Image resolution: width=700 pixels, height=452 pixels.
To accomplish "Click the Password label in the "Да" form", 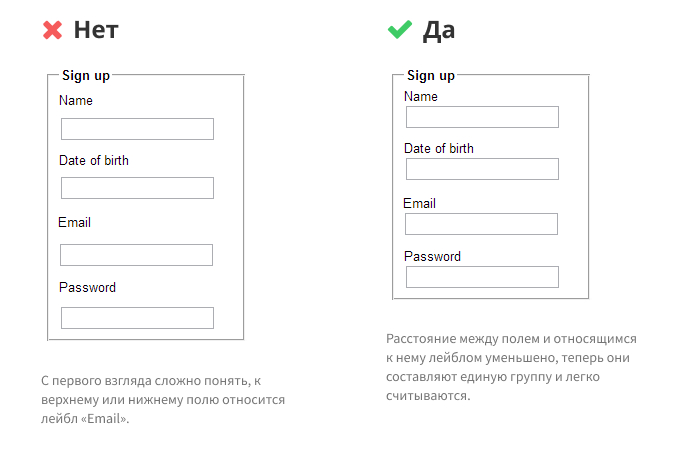I will [x=432, y=257].
